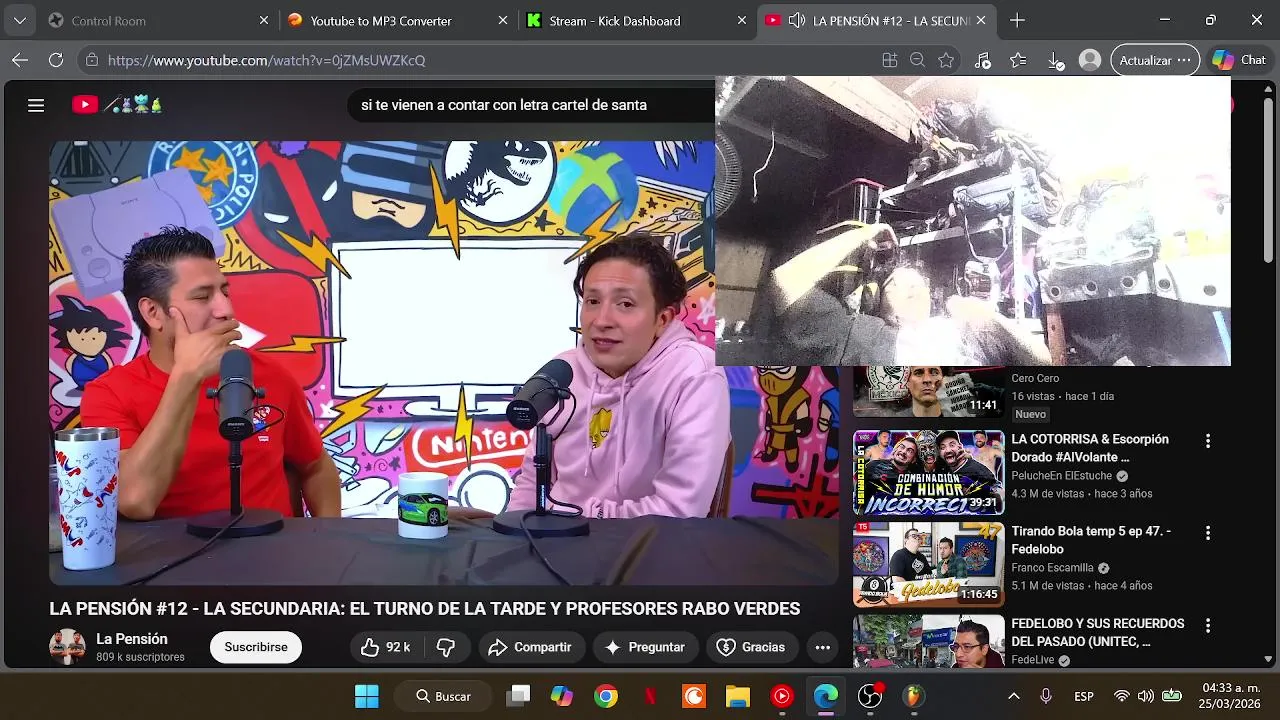Click the Franco Escamilla channel name
The height and width of the screenshot is (720, 1280).
point(1052,568)
